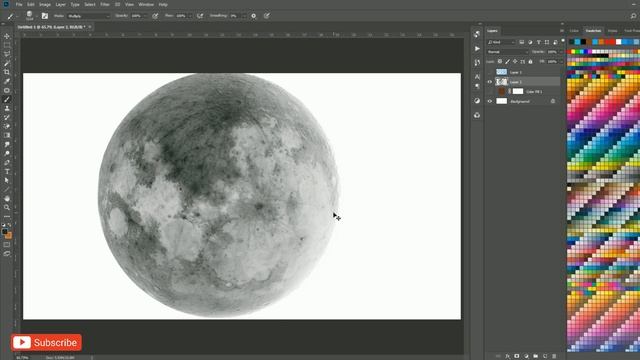Toggle filter for pixel layers icon
This screenshot has height=360, width=640.
click(x=522, y=42)
